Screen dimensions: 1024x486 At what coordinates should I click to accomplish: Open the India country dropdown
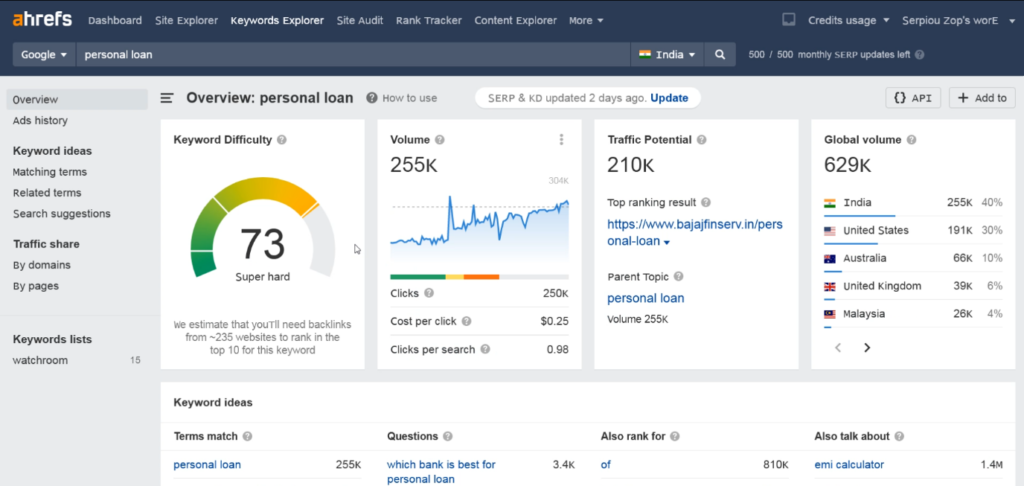(x=667, y=55)
